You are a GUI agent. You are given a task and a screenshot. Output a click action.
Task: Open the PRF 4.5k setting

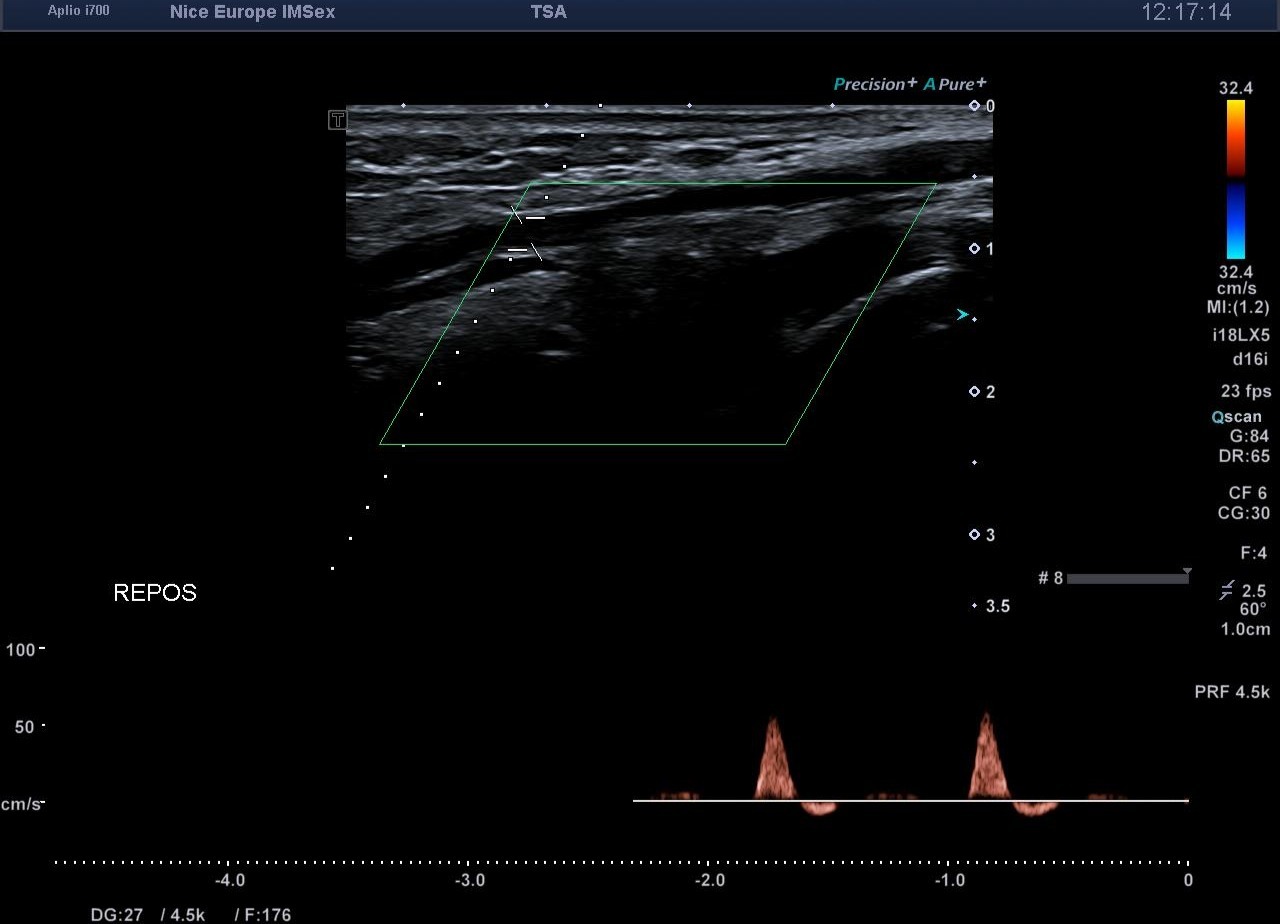point(1232,692)
